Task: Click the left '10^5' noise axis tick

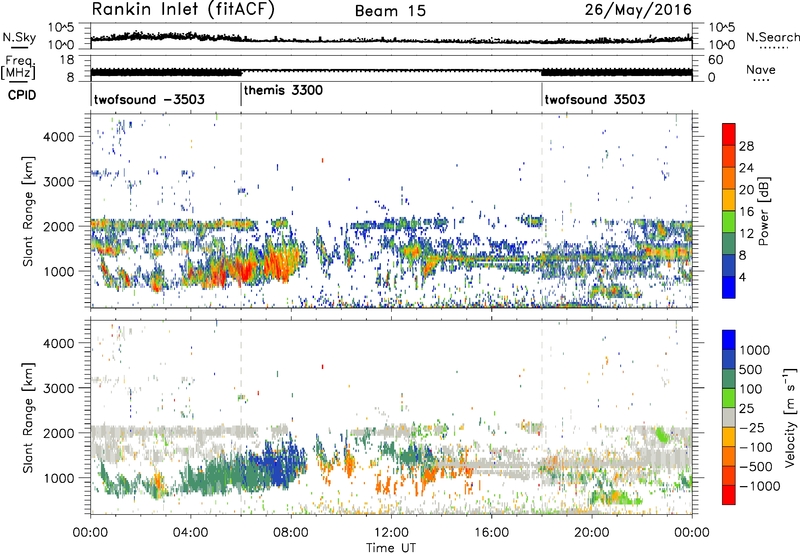Action: [61, 28]
